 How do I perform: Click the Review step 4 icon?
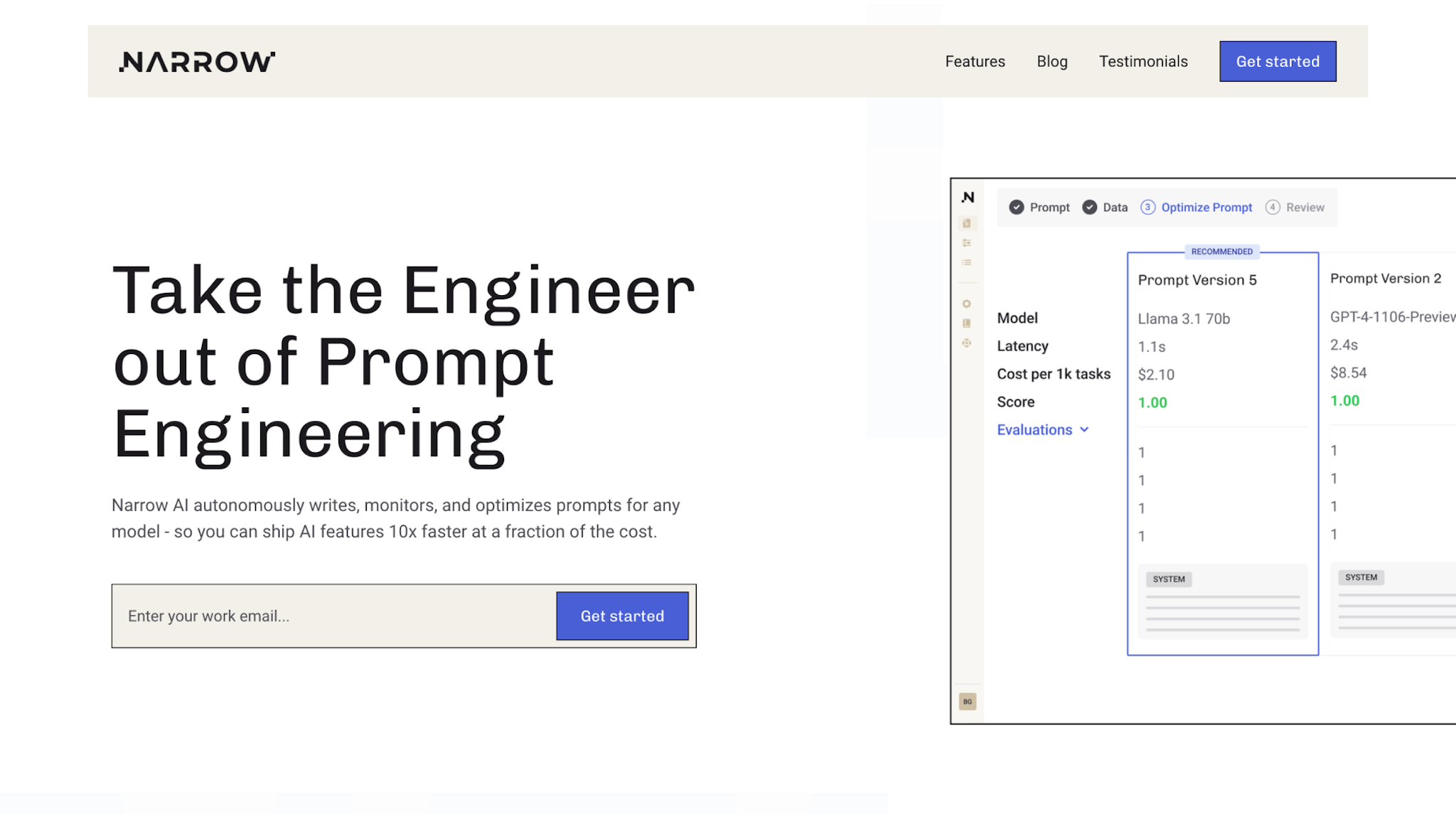1273,207
